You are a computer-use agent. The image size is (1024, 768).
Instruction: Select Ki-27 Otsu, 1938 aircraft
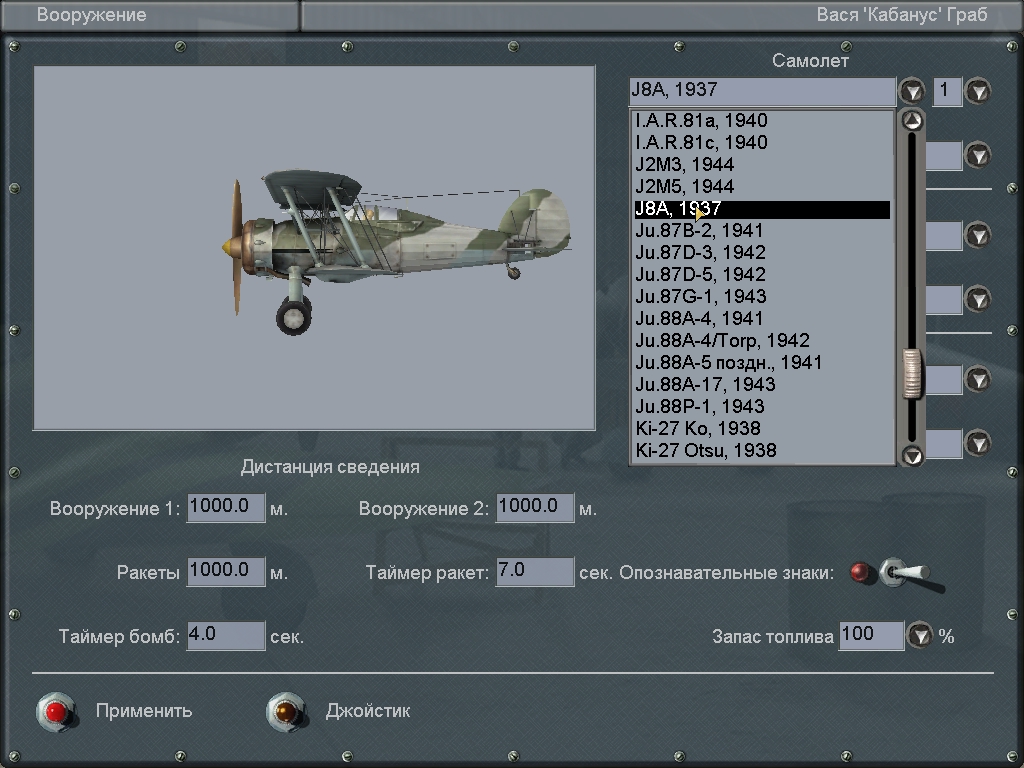coord(762,451)
